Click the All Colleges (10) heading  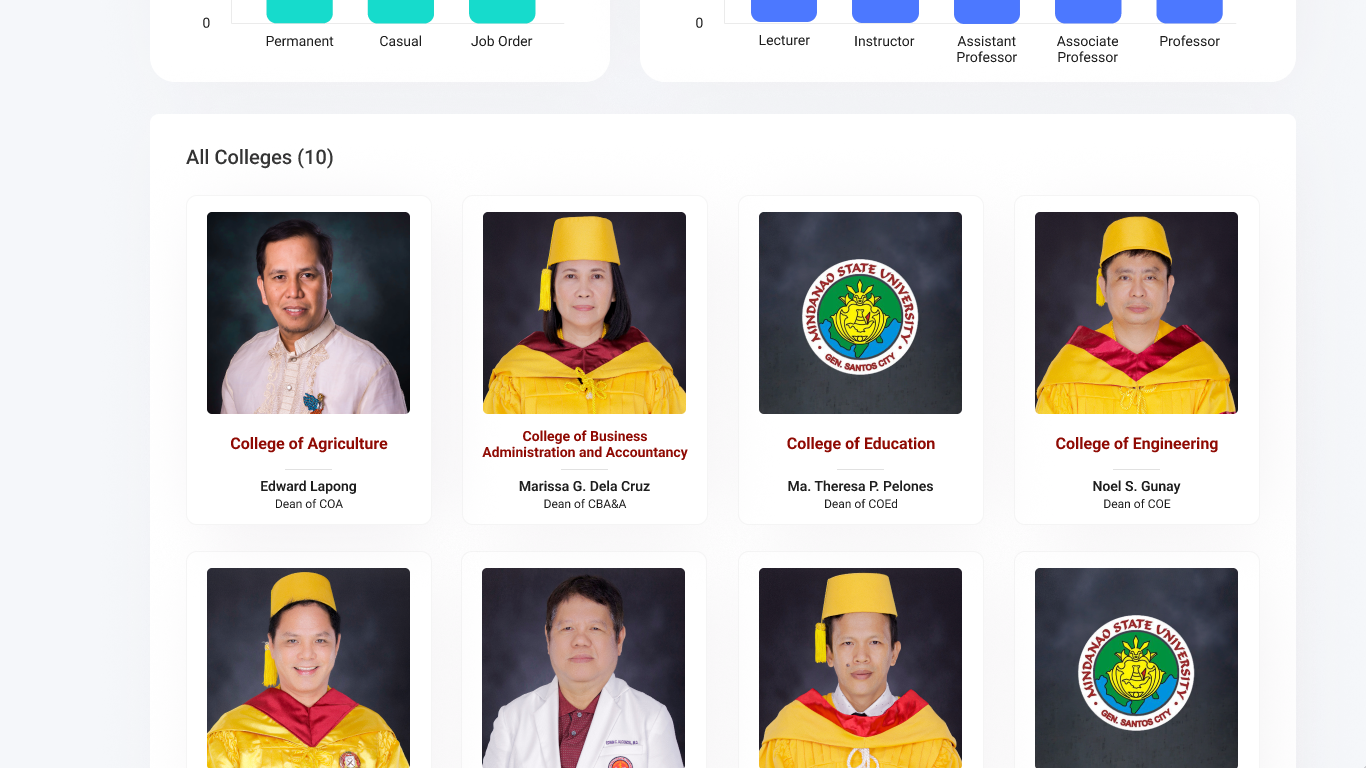(x=260, y=157)
